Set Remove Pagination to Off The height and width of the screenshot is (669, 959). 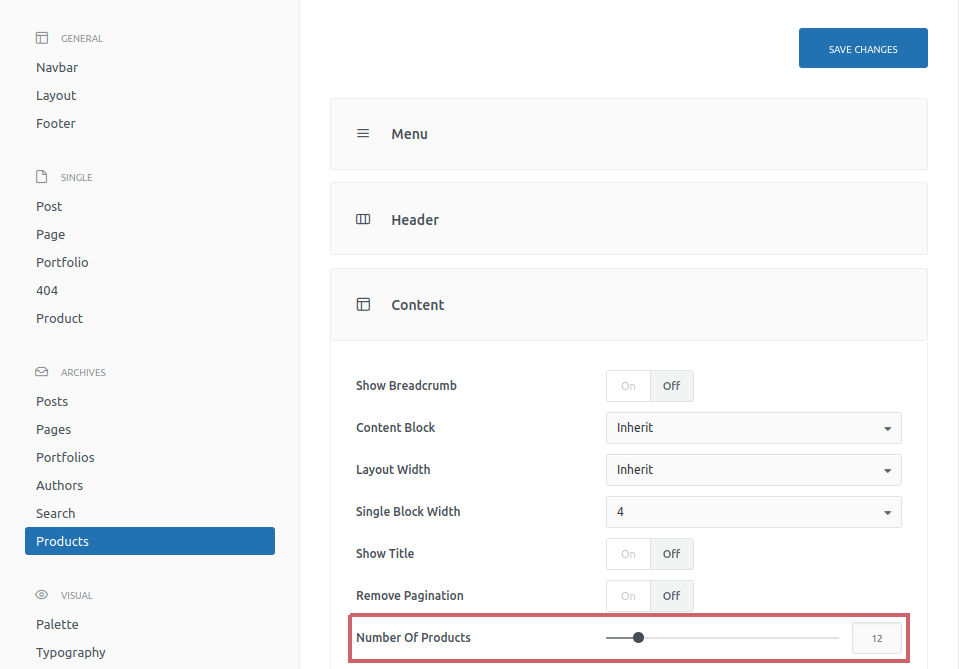672,596
